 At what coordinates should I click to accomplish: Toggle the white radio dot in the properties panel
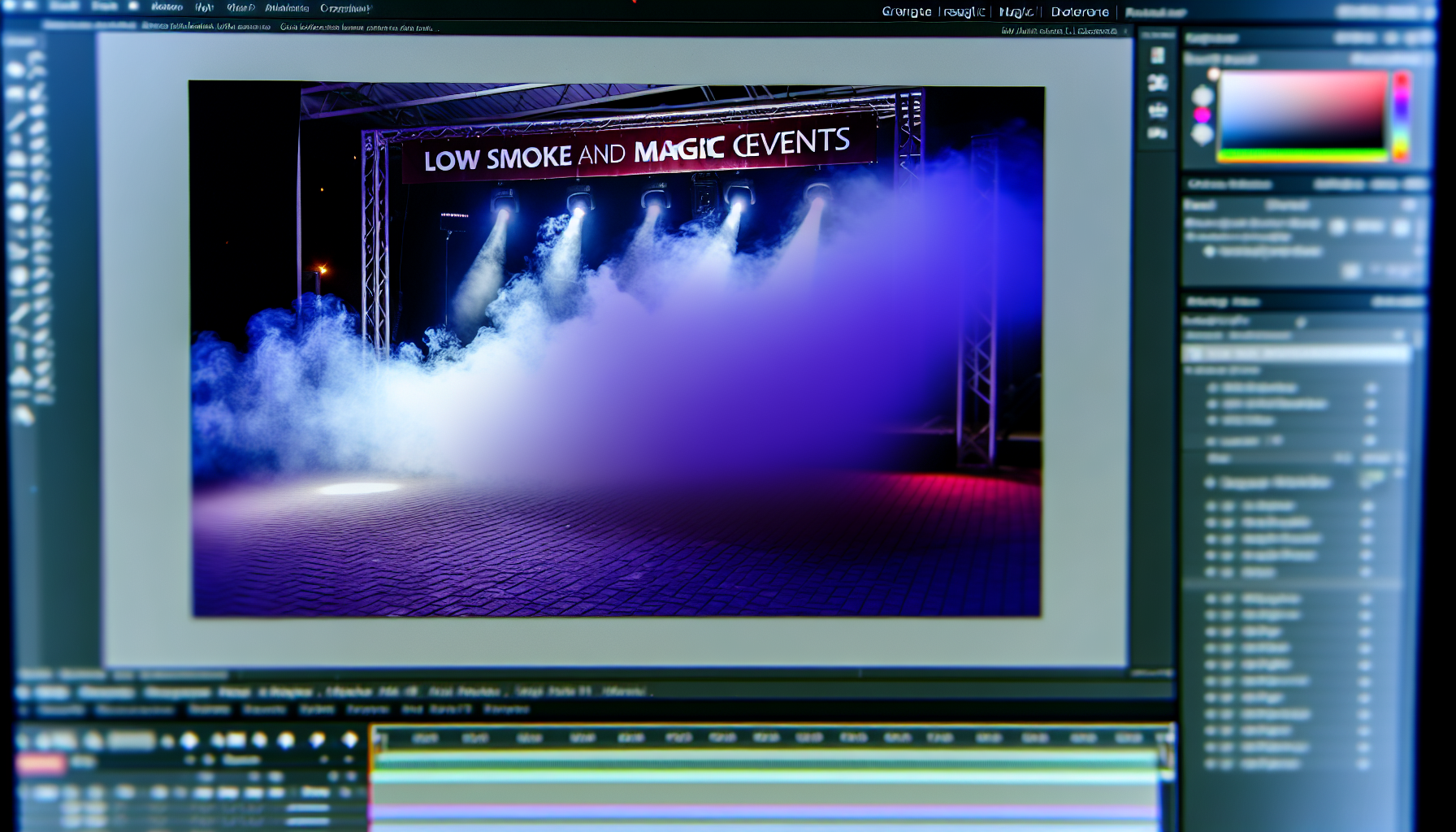[x=1210, y=252]
